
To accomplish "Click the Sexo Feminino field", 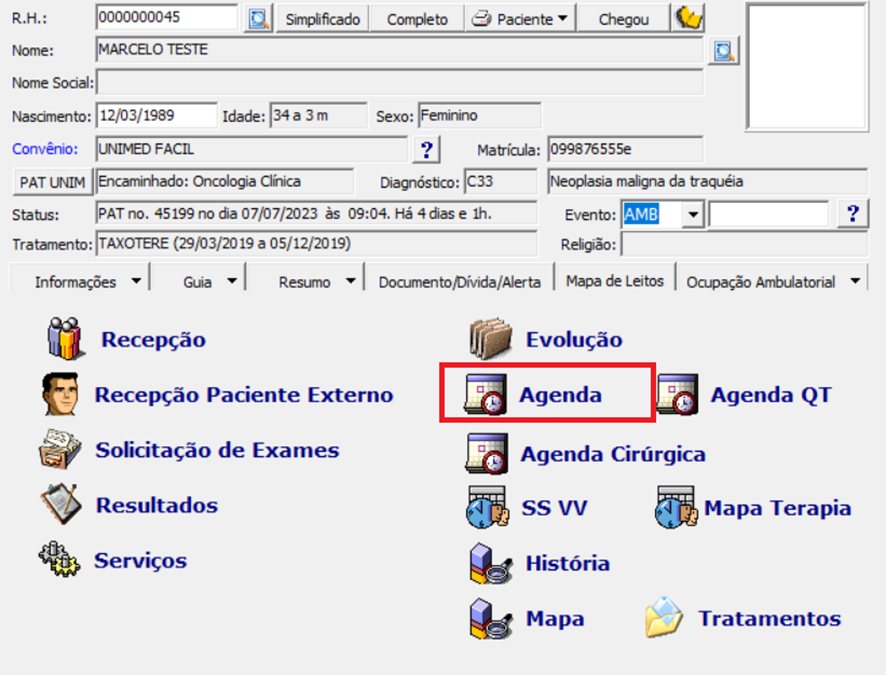I will pyautogui.click(x=480, y=115).
